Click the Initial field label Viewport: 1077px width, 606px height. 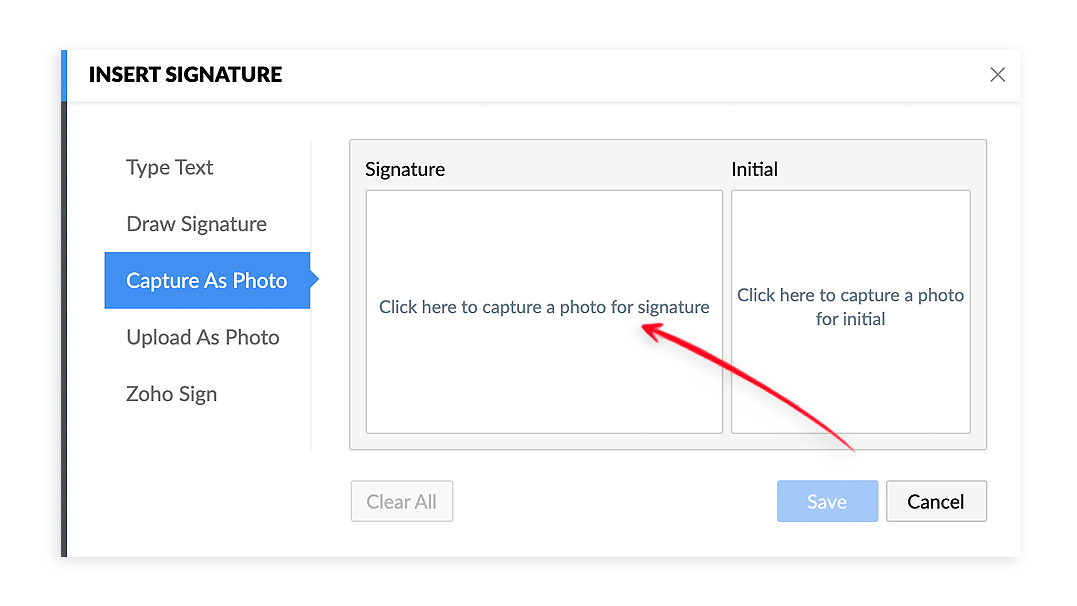pyautogui.click(x=754, y=170)
